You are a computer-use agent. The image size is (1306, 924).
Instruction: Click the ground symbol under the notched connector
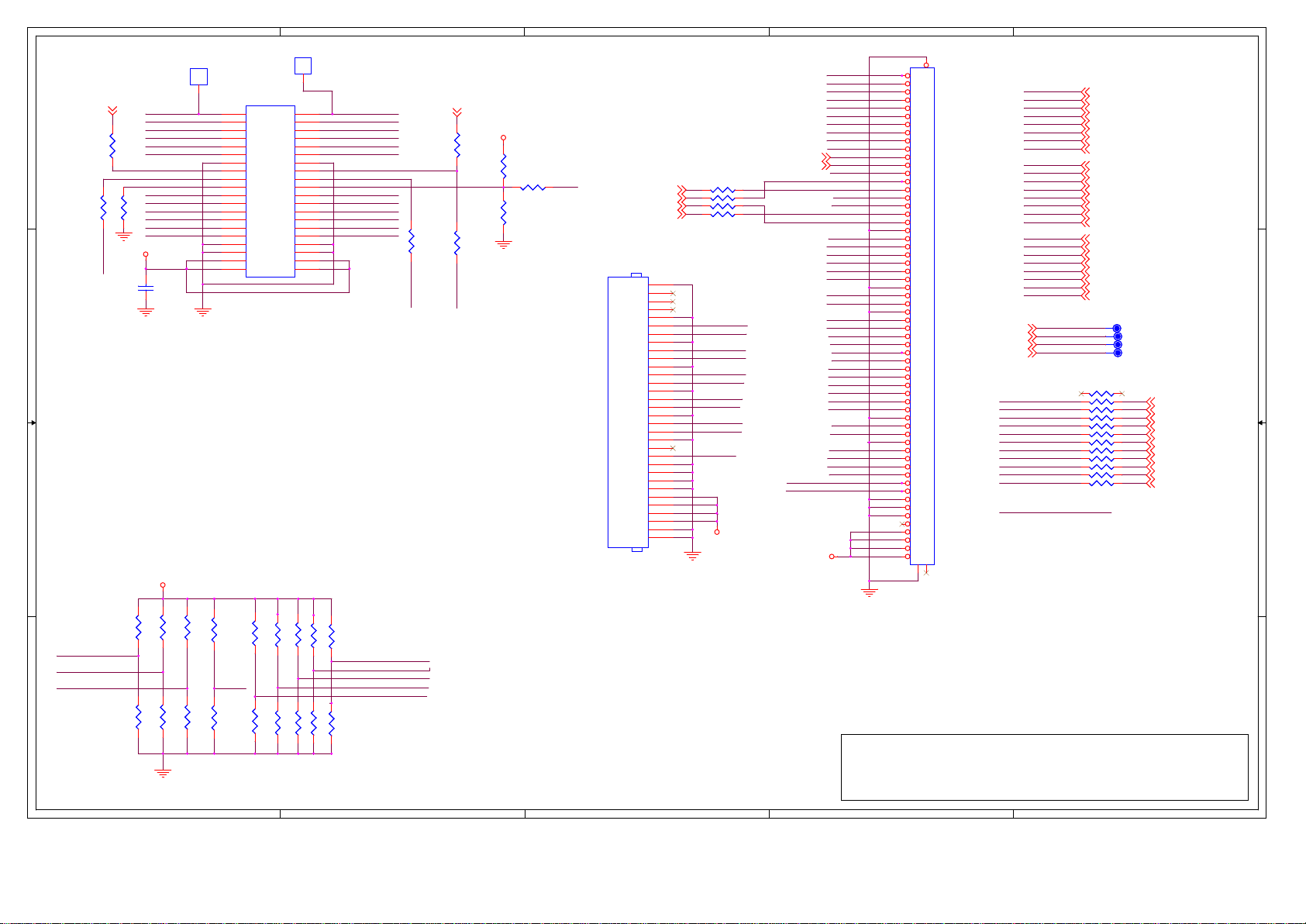point(692,556)
